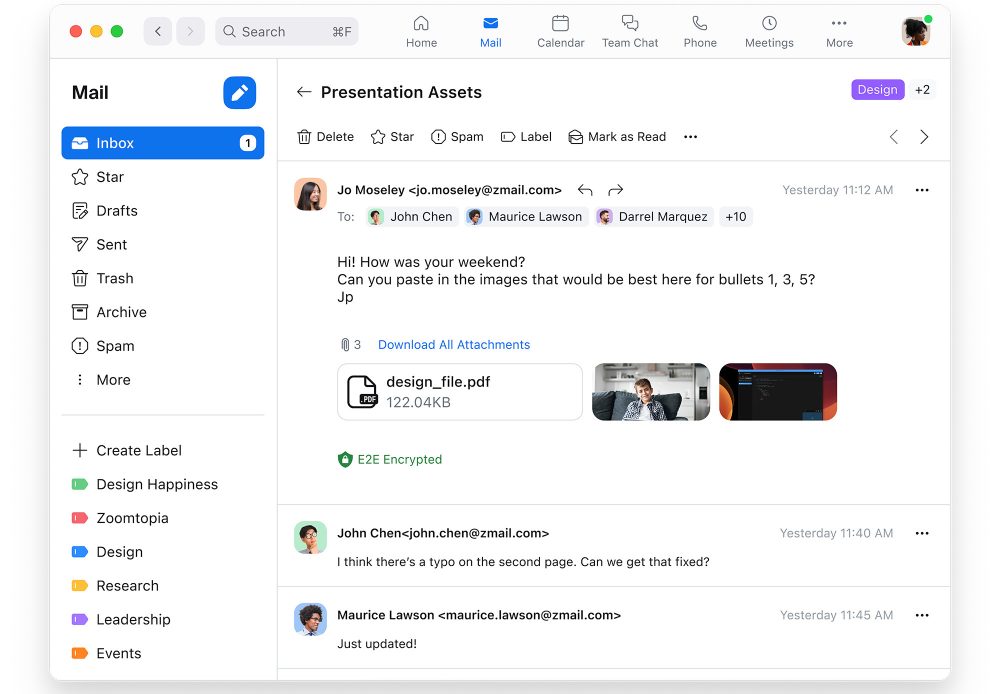This screenshot has width=1000, height=694.
Task: Click the forward arrow on Jo Moseley's email
Action: 616,190
